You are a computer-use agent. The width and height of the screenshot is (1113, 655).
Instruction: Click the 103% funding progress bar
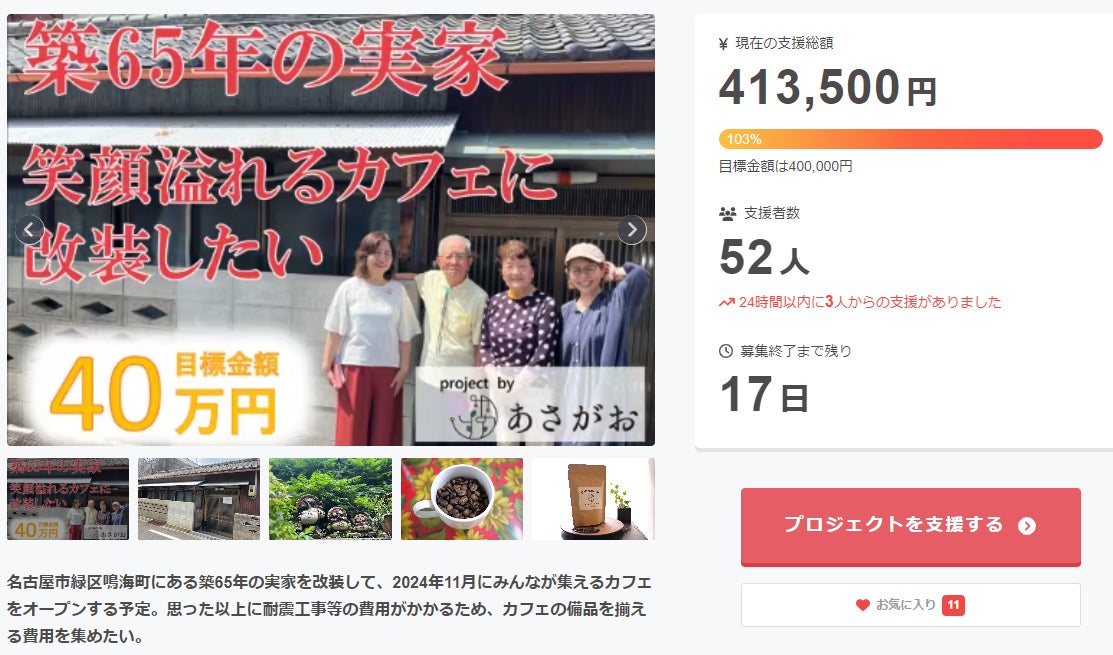910,139
